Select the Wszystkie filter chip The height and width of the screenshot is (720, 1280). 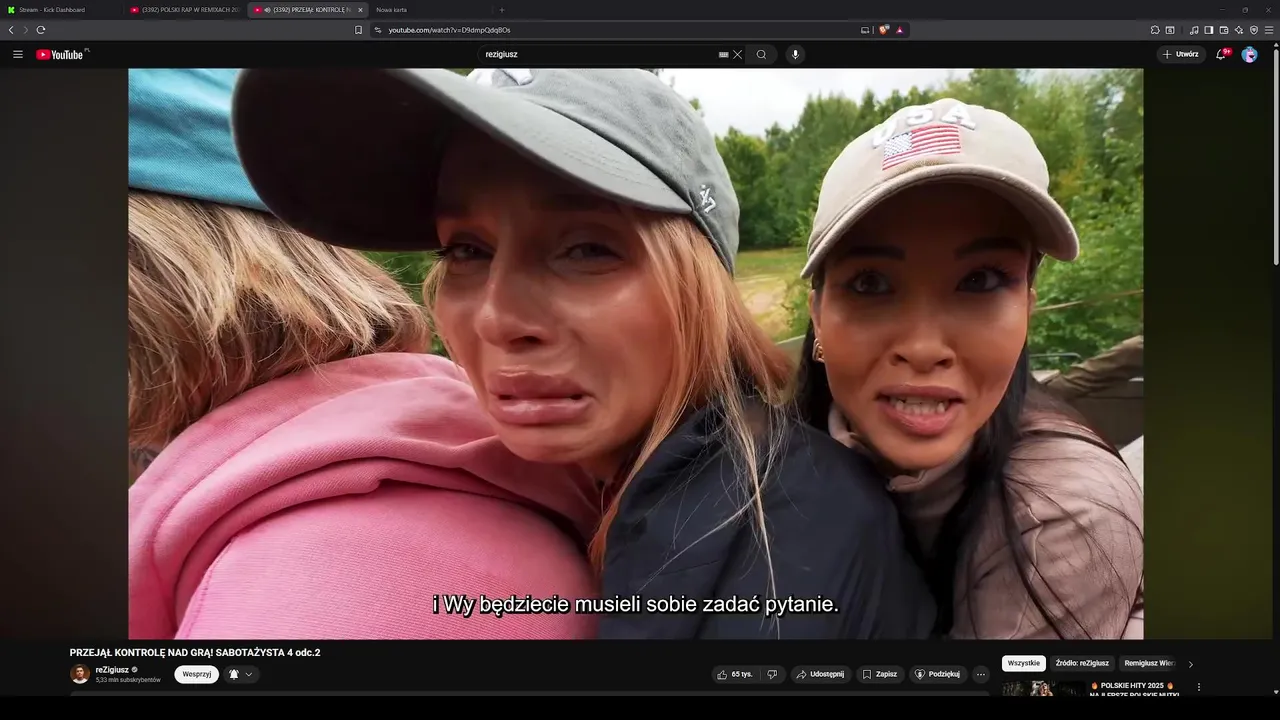pos(1024,663)
